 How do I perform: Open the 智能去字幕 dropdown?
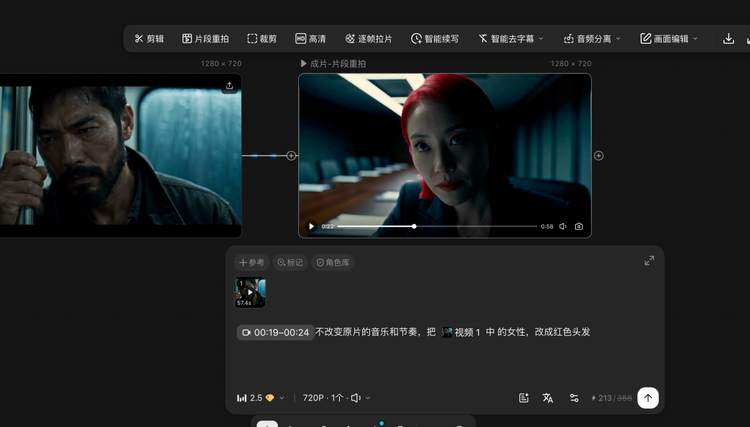coord(511,39)
